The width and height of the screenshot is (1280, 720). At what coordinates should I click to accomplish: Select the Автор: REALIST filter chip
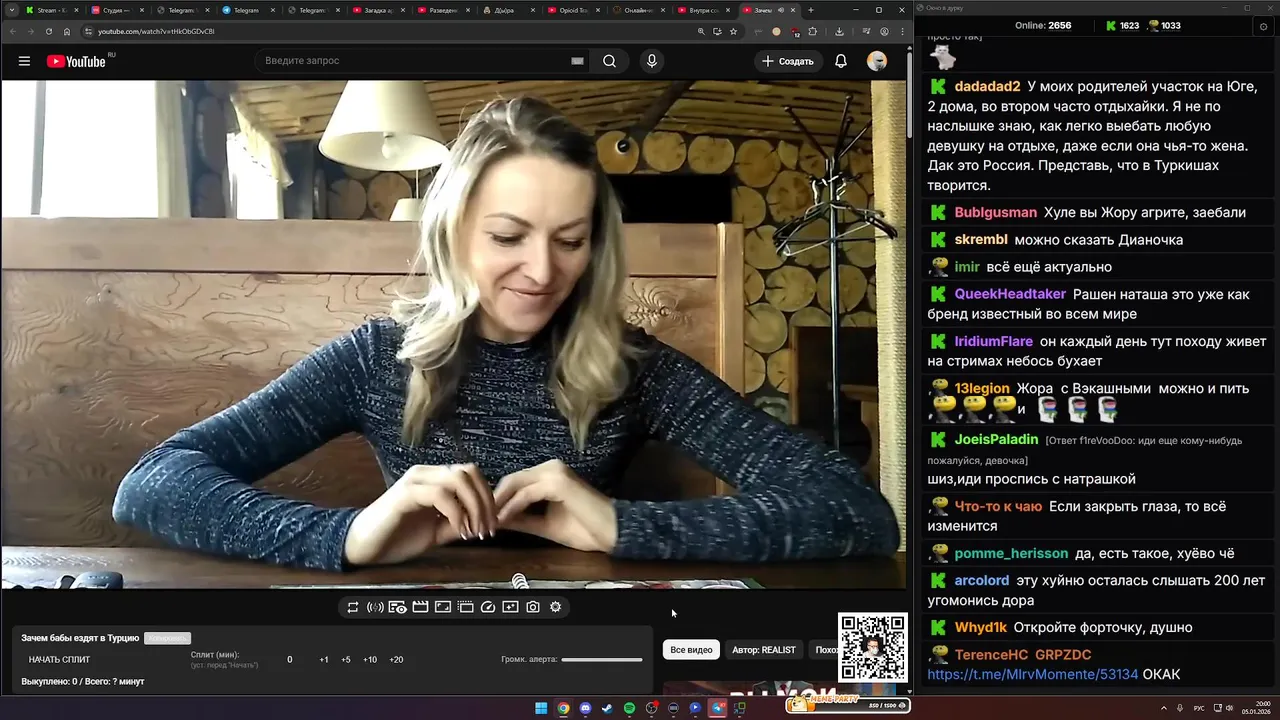pyautogui.click(x=764, y=650)
